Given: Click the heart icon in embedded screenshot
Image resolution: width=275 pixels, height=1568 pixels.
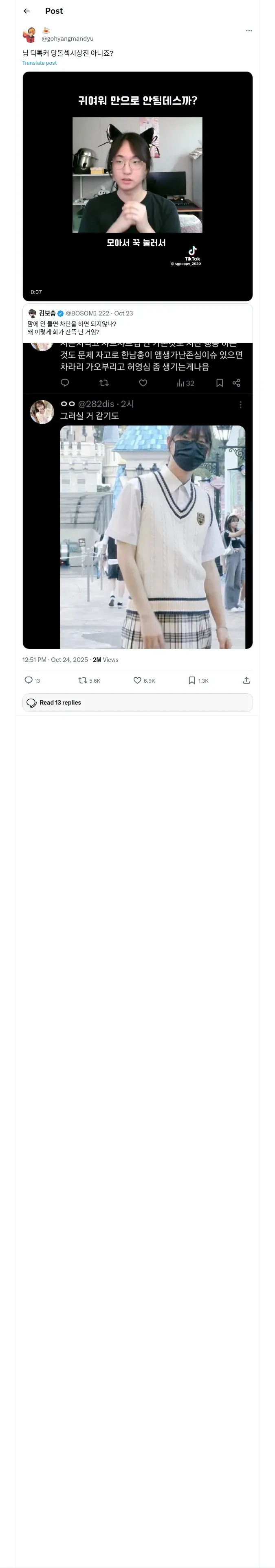Looking at the screenshot, I should tap(143, 383).
